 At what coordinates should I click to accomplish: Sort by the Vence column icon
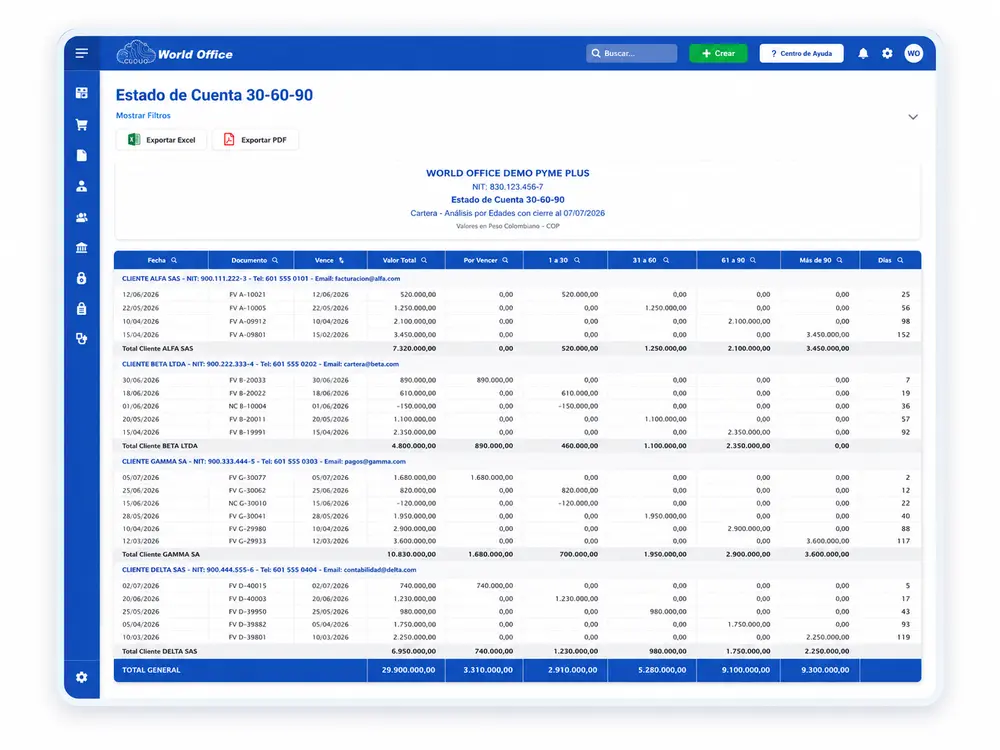coord(341,260)
